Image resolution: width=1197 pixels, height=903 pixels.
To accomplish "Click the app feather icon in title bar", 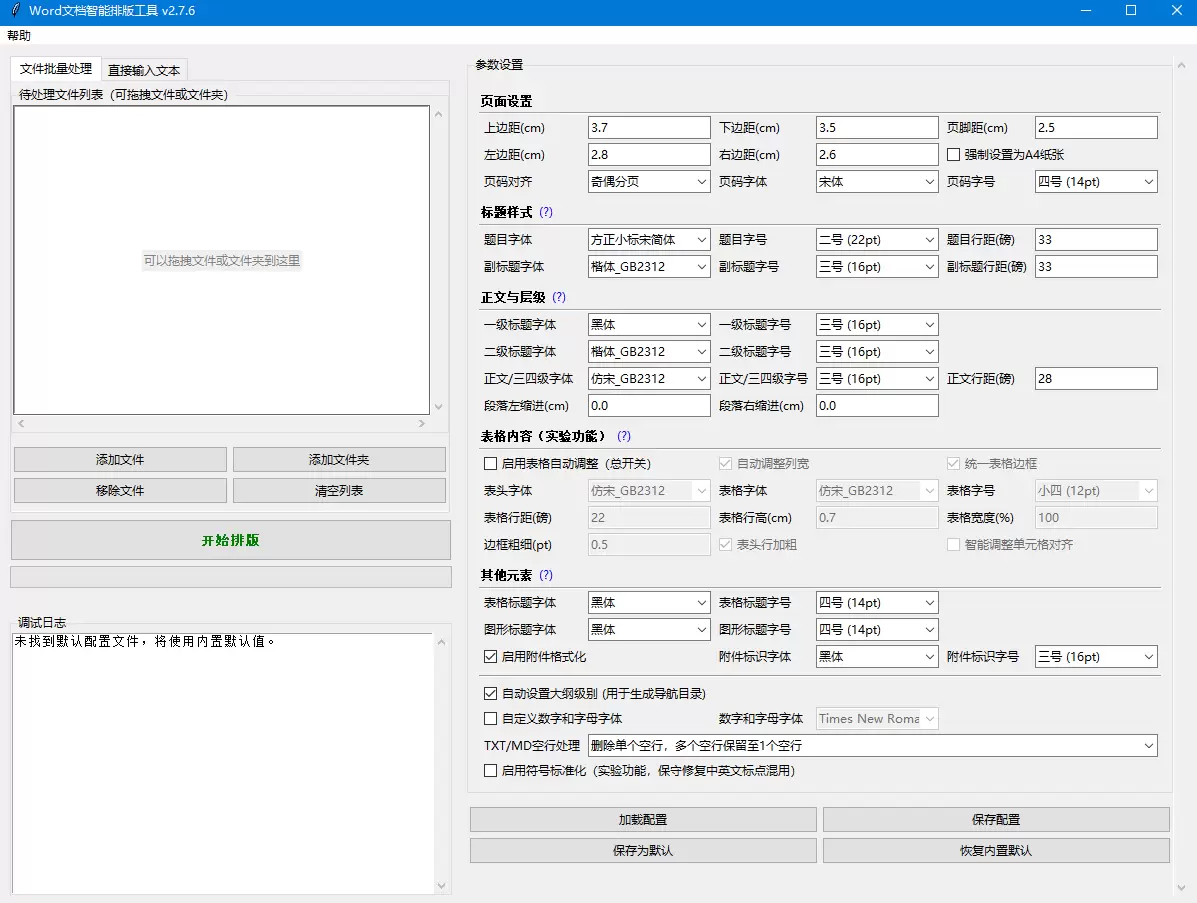I will tap(15, 11).
